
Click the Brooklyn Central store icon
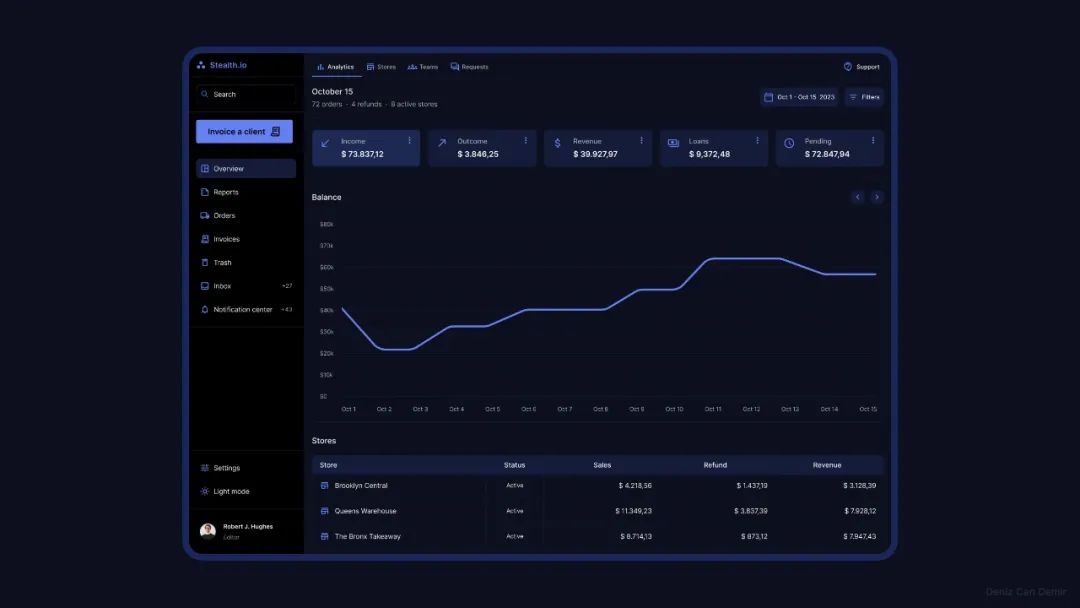324,486
